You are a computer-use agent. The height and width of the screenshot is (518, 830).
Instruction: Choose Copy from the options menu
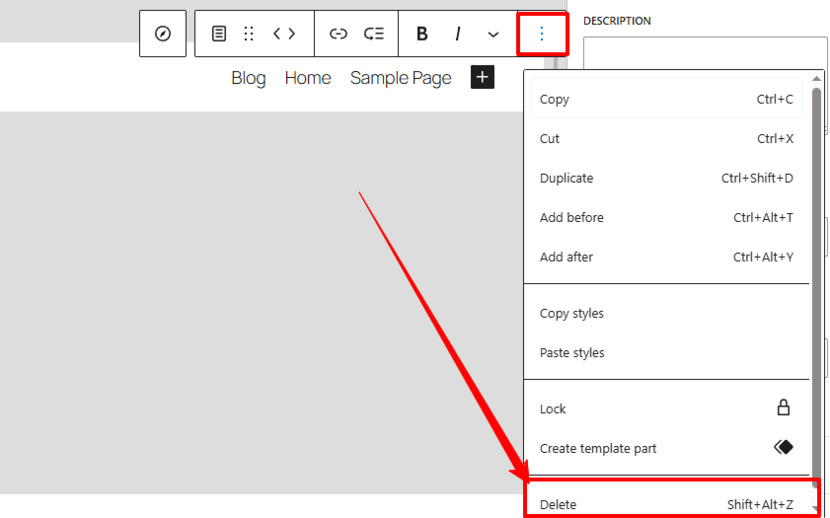coord(666,99)
